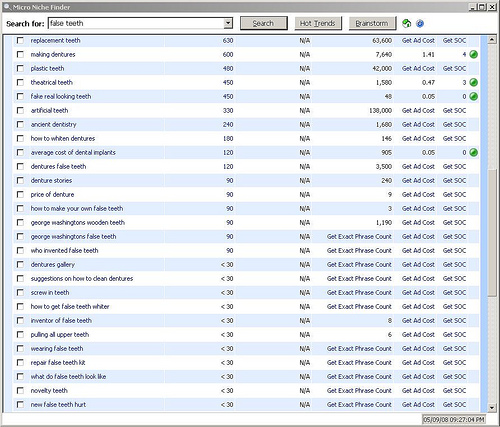
Task: Click into the Search for input field
Action: pos(136,23)
